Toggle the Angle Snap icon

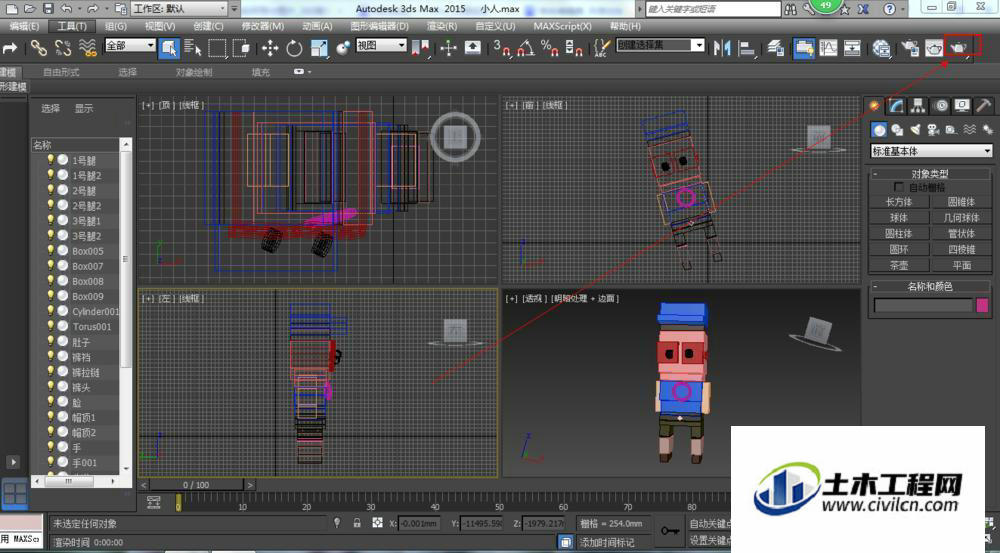pos(526,48)
